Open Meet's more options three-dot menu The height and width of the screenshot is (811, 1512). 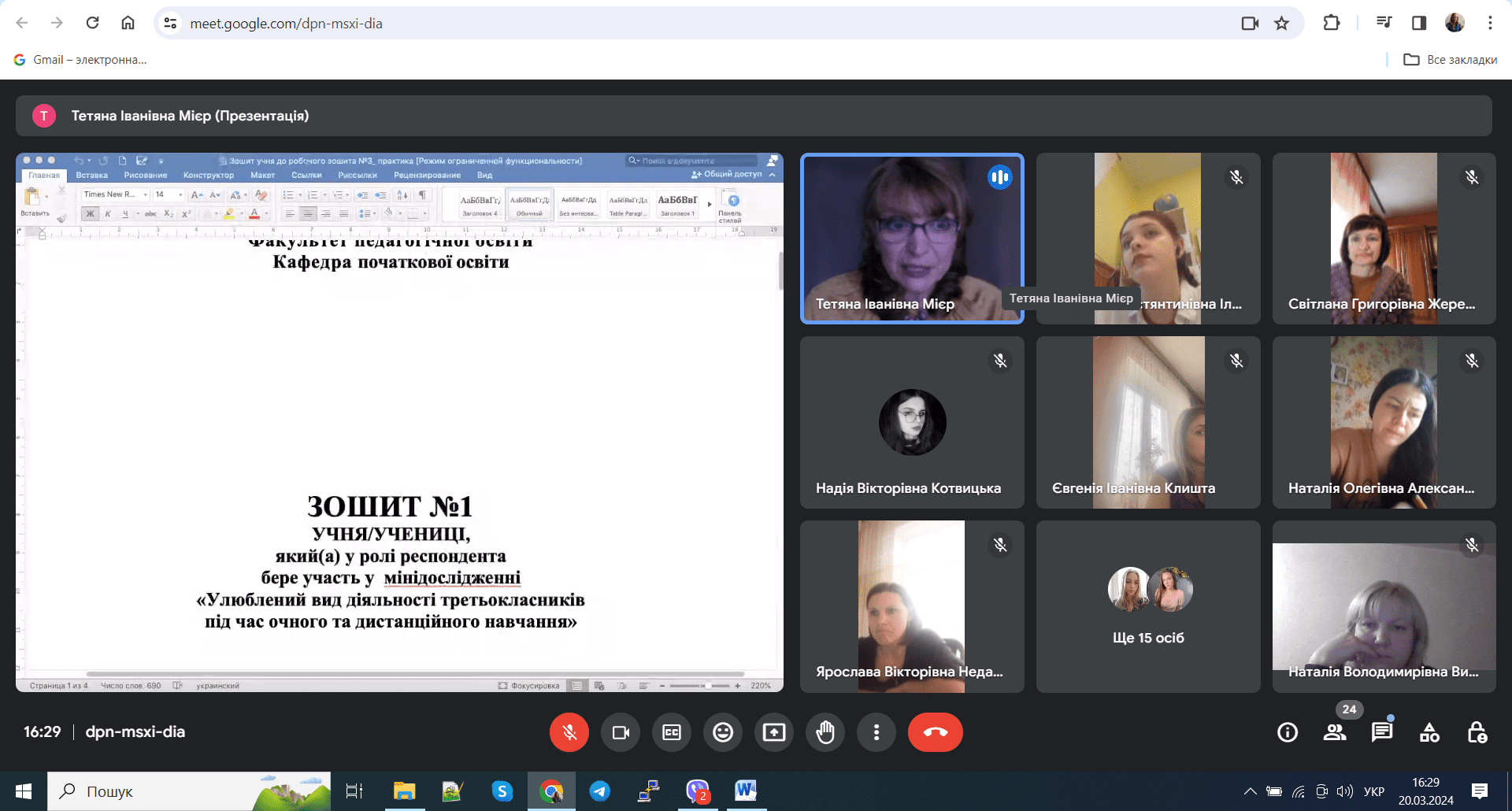(x=876, y=732)
